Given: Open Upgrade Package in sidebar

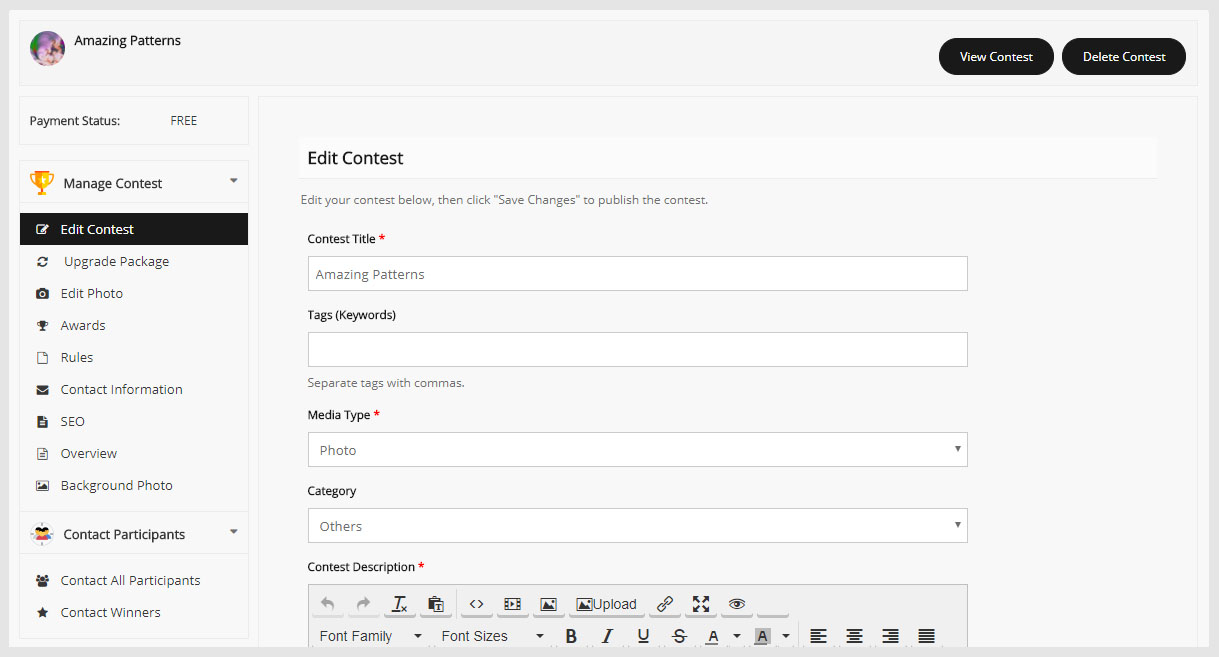Looking at the screenshot, I should [116, 261].
